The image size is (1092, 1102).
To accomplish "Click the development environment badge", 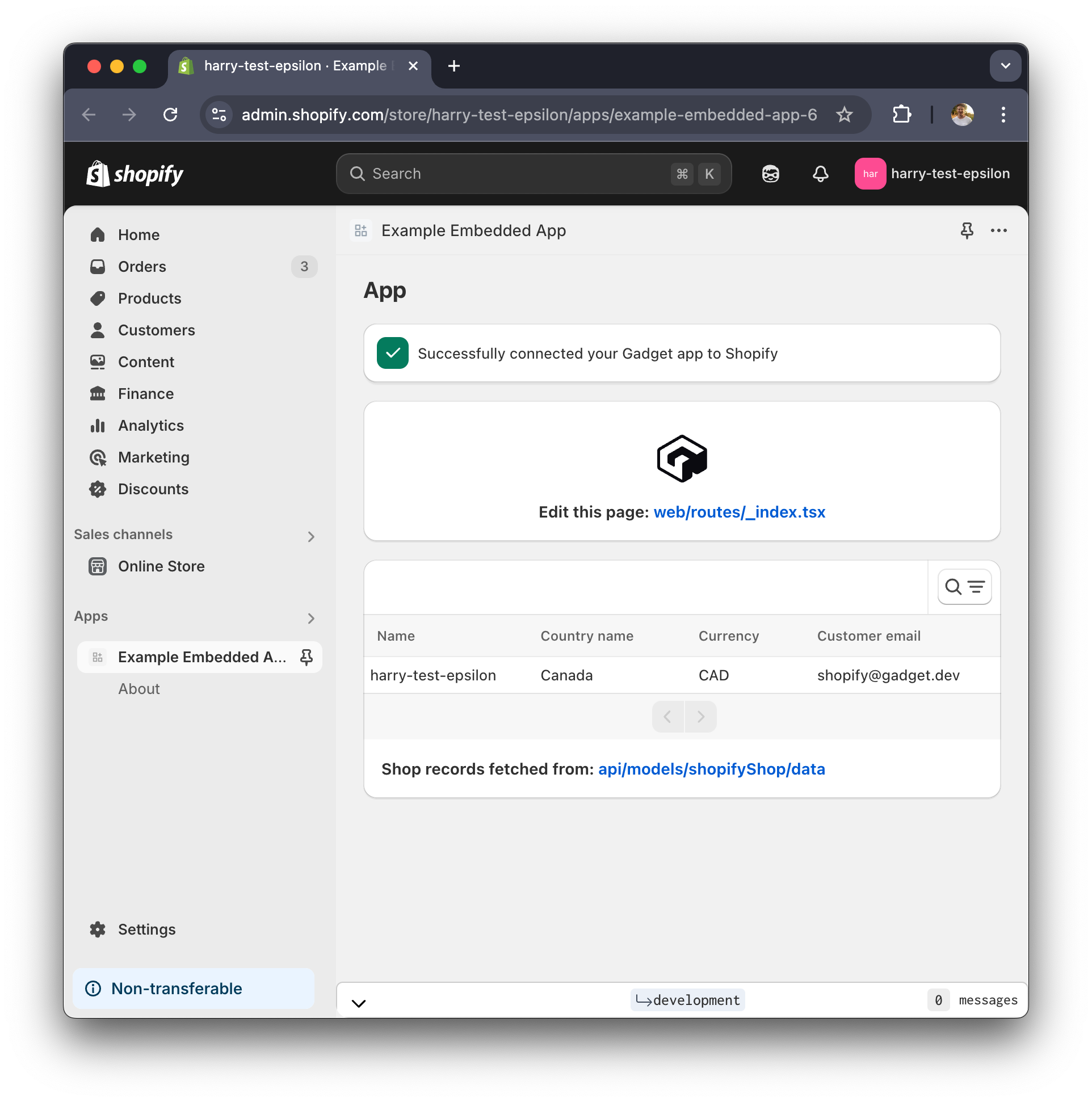I will [687, 1000].
